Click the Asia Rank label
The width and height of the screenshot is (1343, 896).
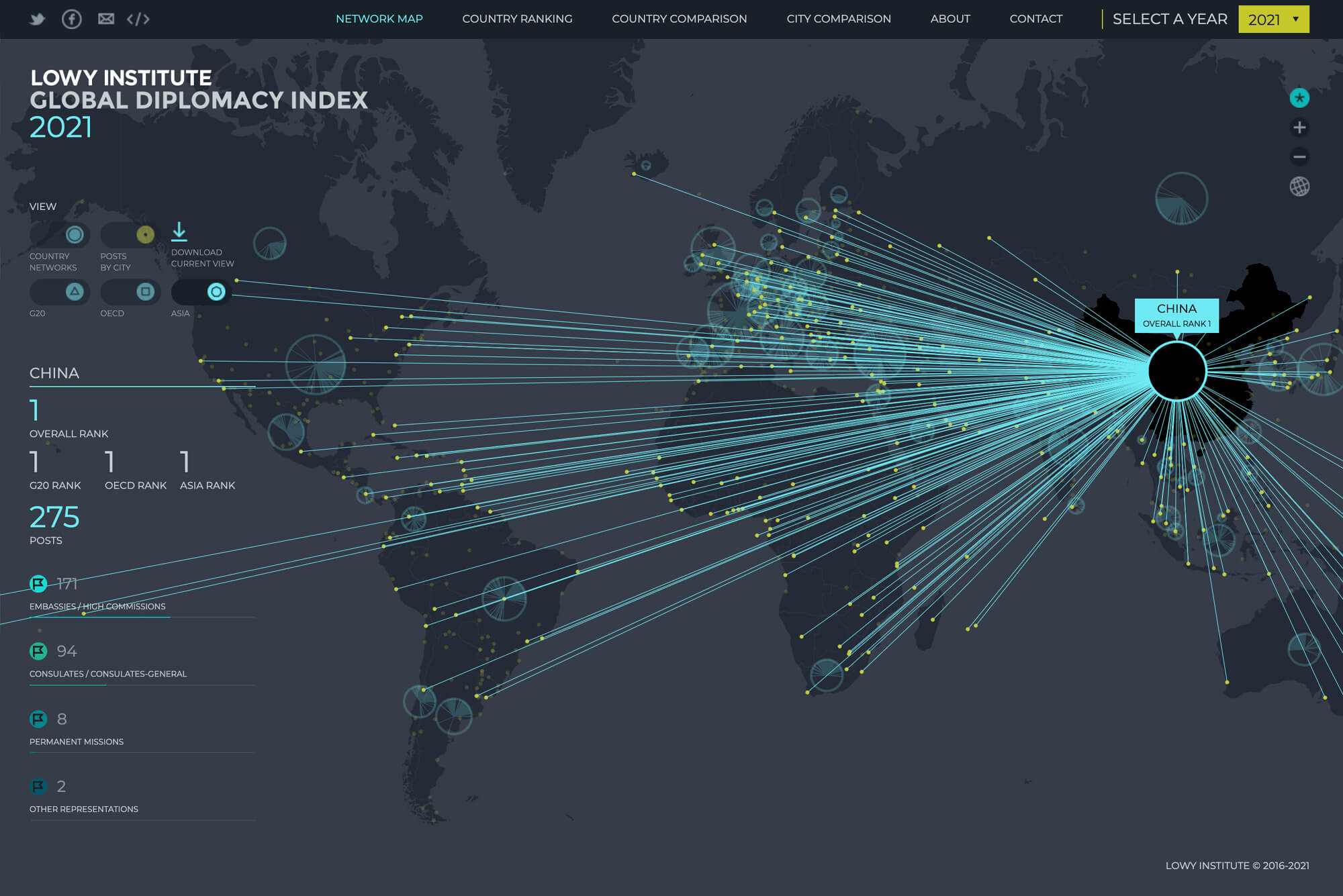point(207,485)
